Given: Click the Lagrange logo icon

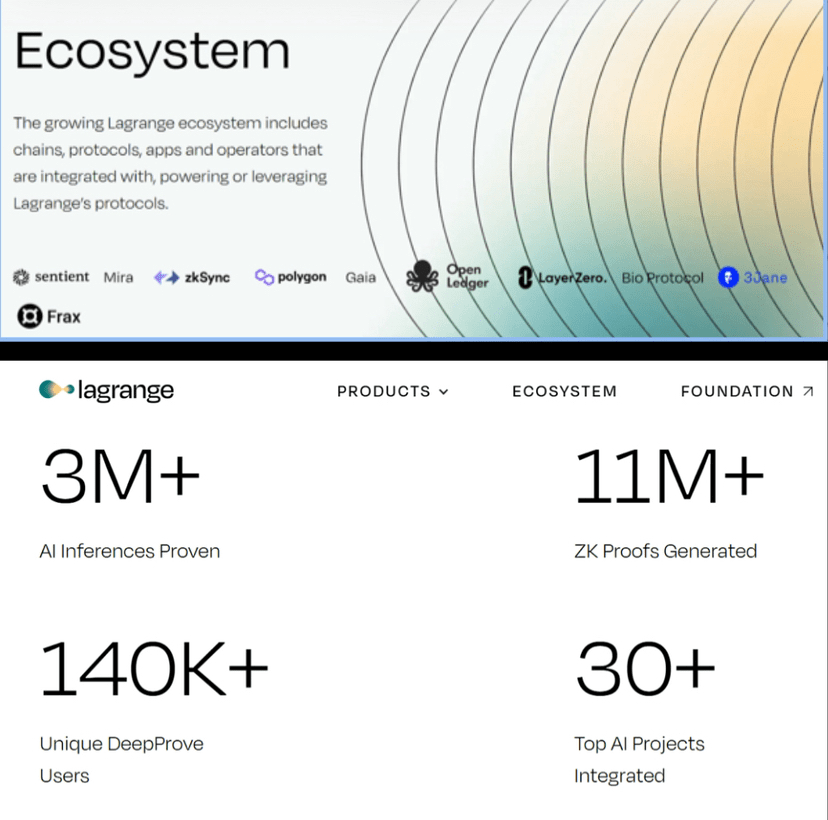Looking at the screenshot, I should (57, 390).
